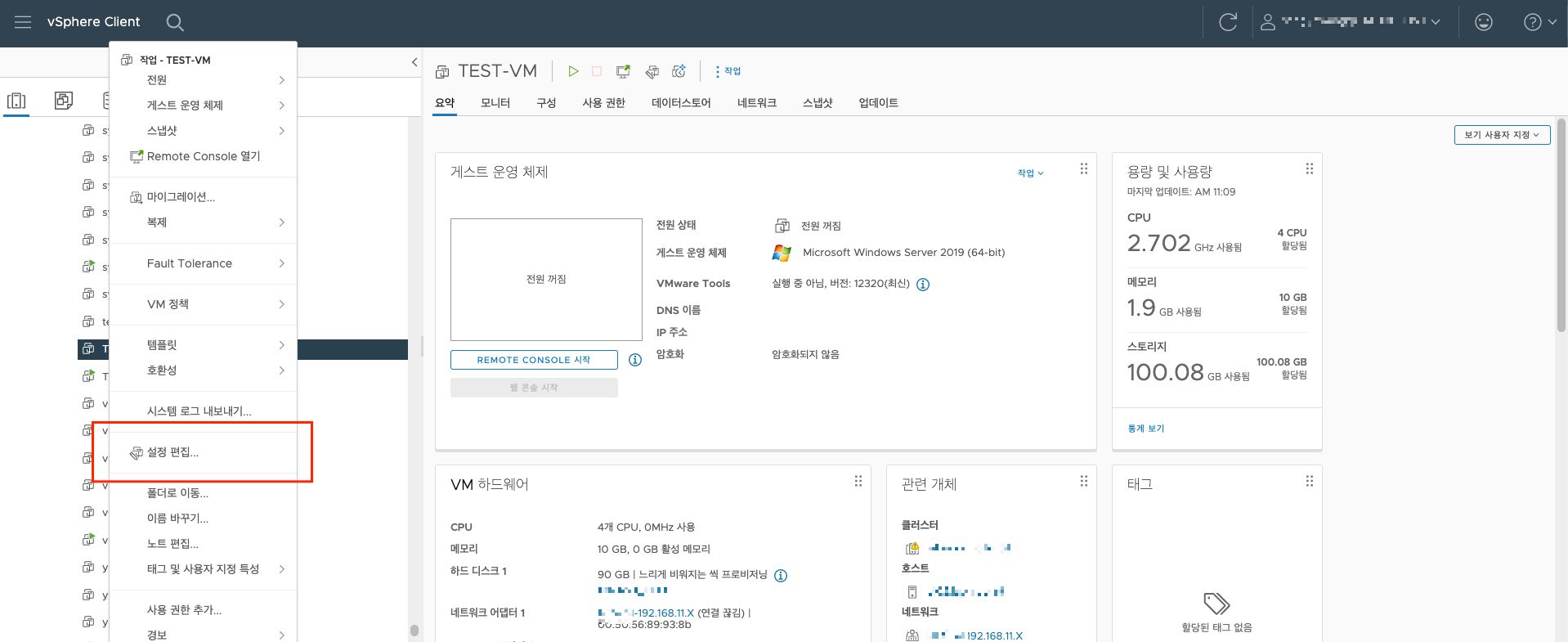Open the 업데이트 tab

click(878, 103)
